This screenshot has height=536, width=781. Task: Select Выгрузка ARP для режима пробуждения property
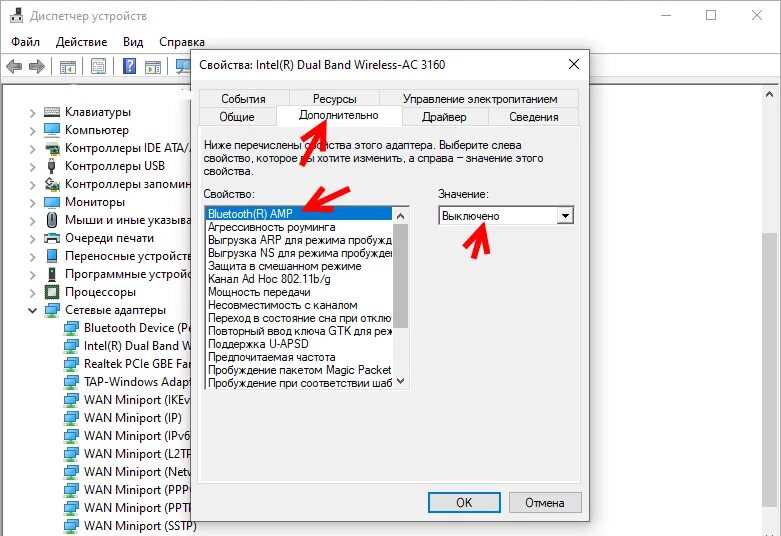pyautogui.click(x=299, y=240)
